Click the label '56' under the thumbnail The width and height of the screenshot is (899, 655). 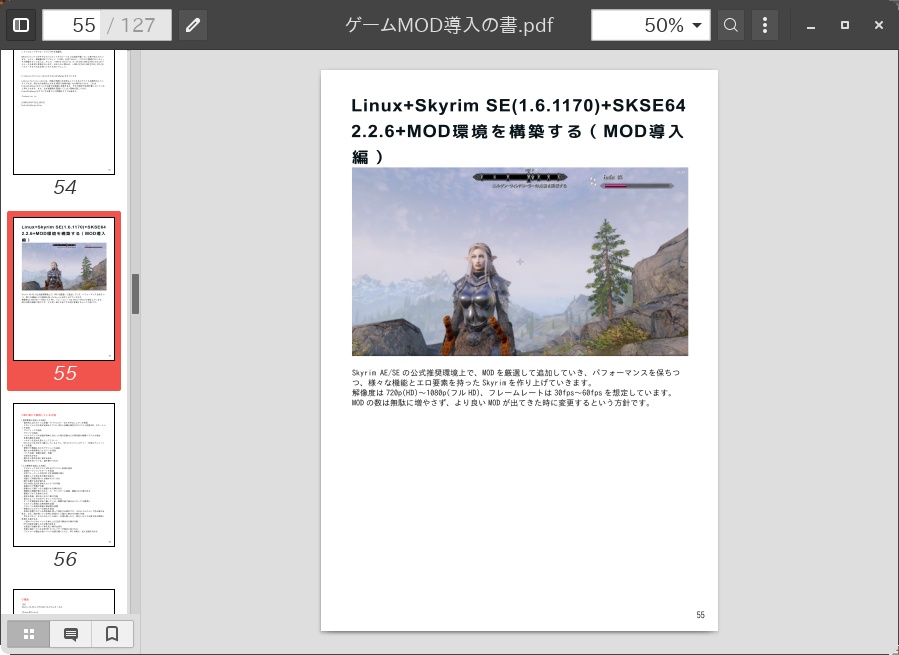65,559
